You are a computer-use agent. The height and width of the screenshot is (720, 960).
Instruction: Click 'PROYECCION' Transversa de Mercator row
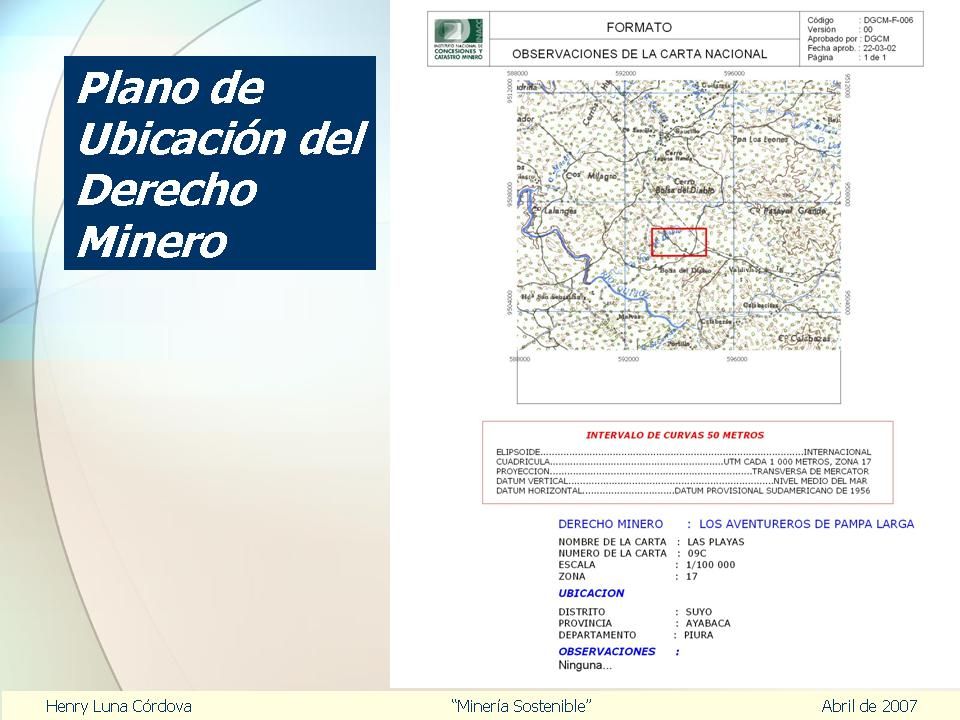[x=682, y=471]
